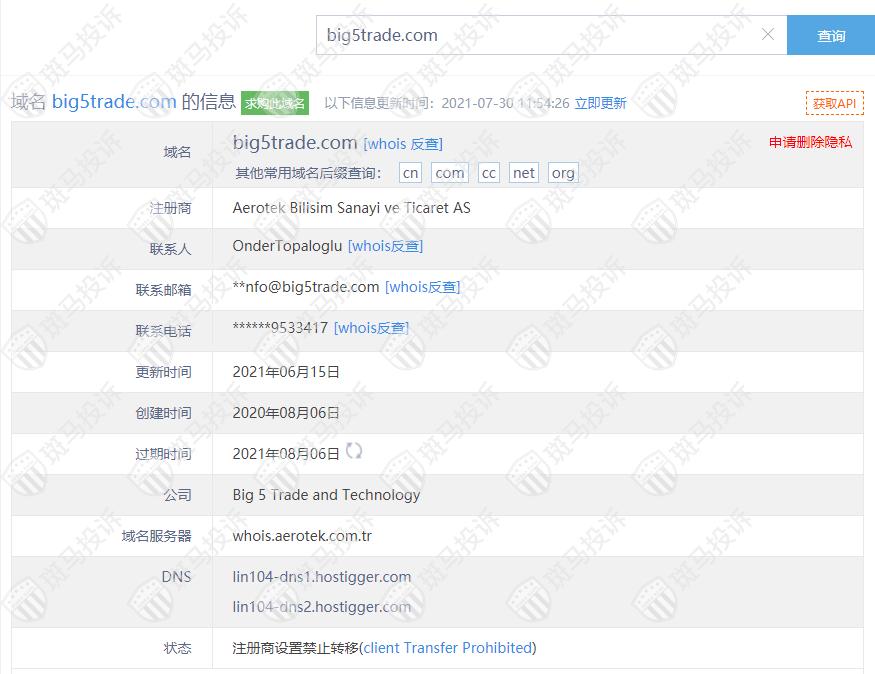Select the org domain suffix
This screenshot has width=875, height=674.
pos(563,172)
